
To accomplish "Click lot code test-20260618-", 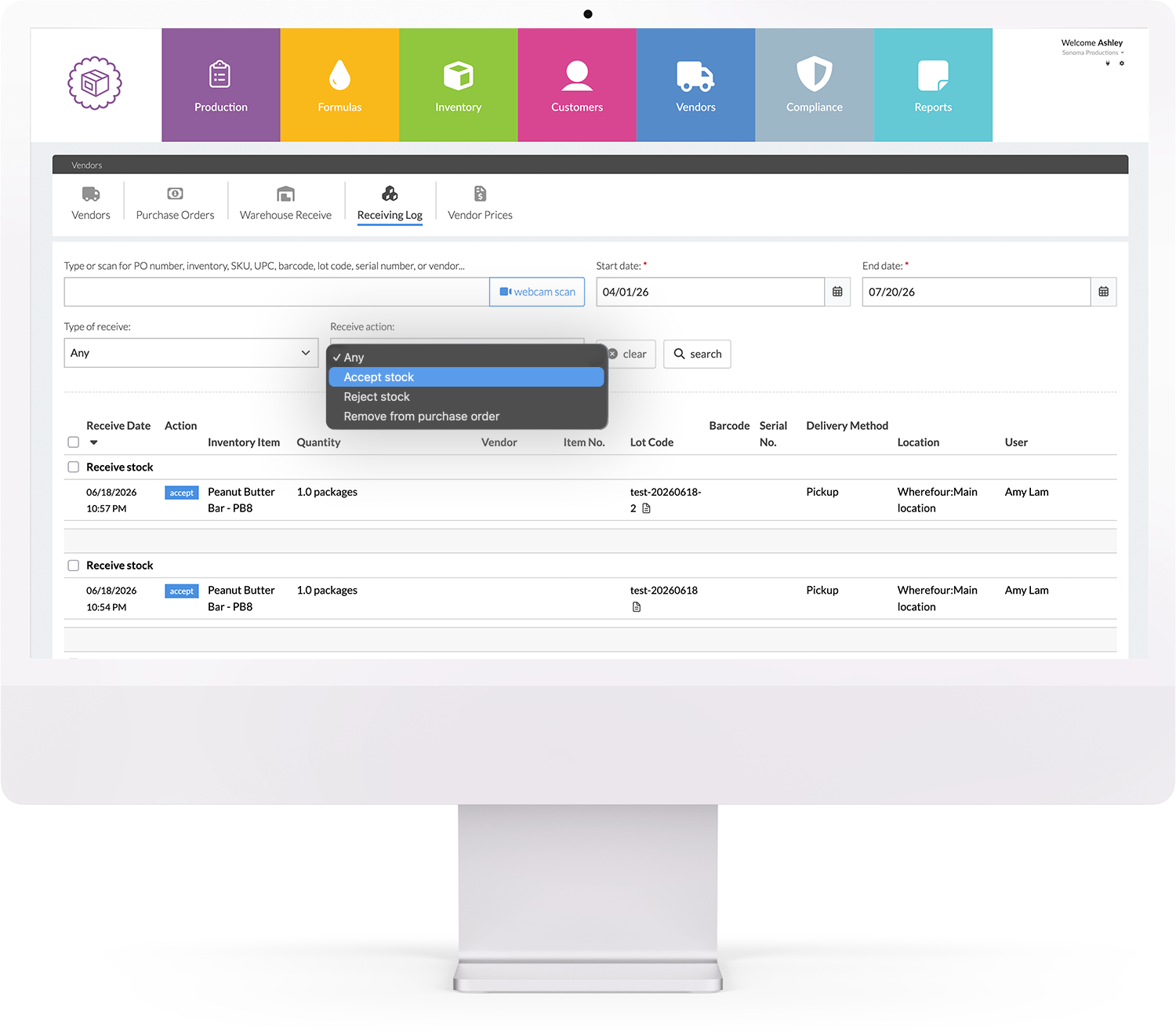I will [666, 492].
